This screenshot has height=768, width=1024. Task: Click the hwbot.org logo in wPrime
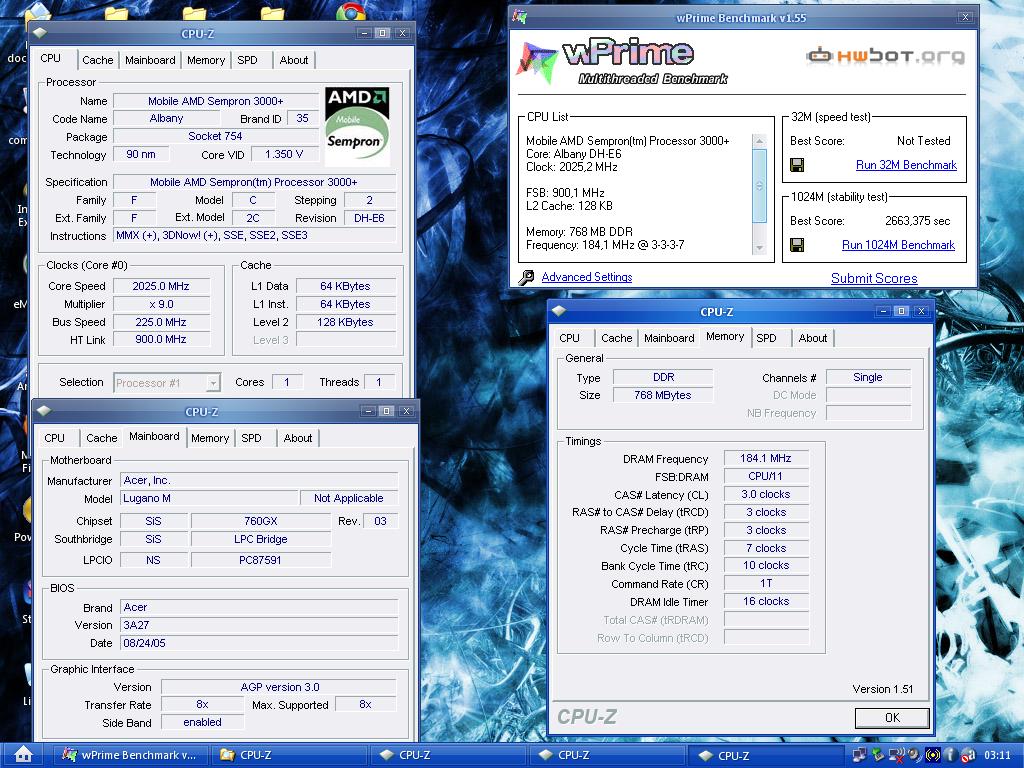(x=886, y=56)
